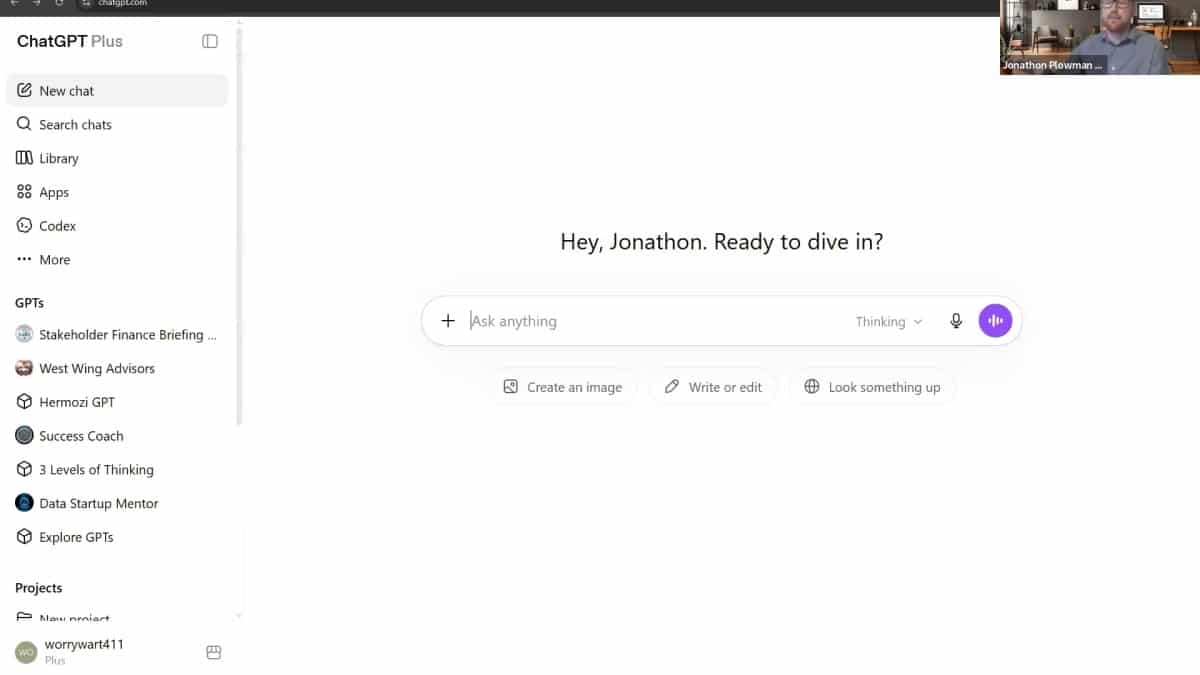Click the West Wing Advisors avatar icon
This screenshot has width=1200, height=675.
click(x=24, y=368)
